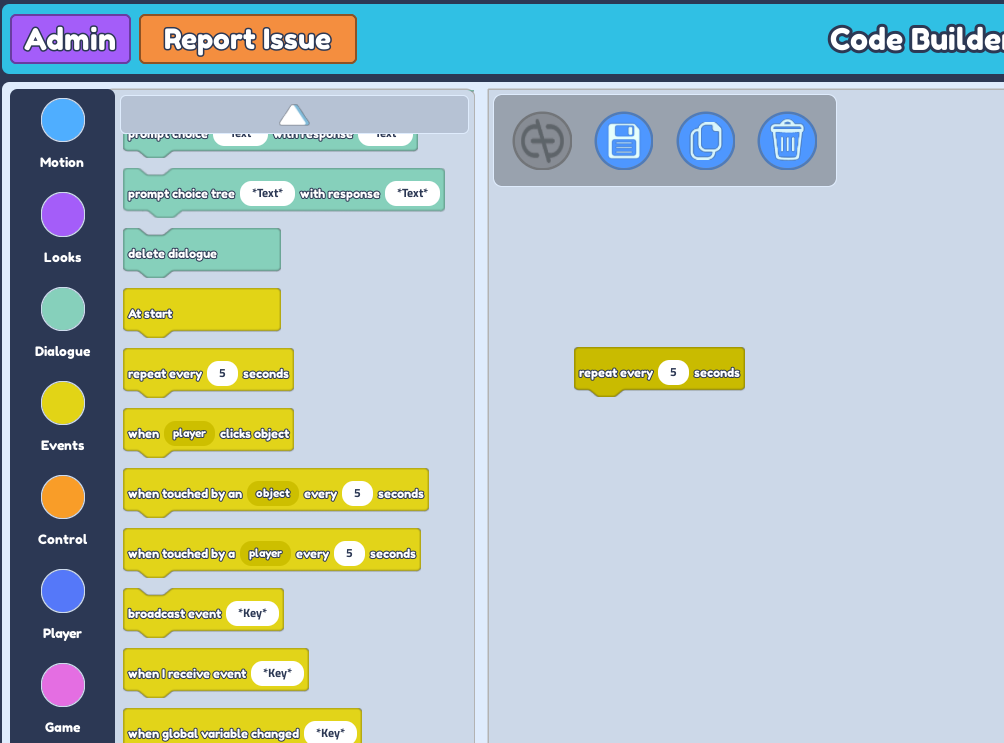Click the Admin button

(x=69, y=39)
